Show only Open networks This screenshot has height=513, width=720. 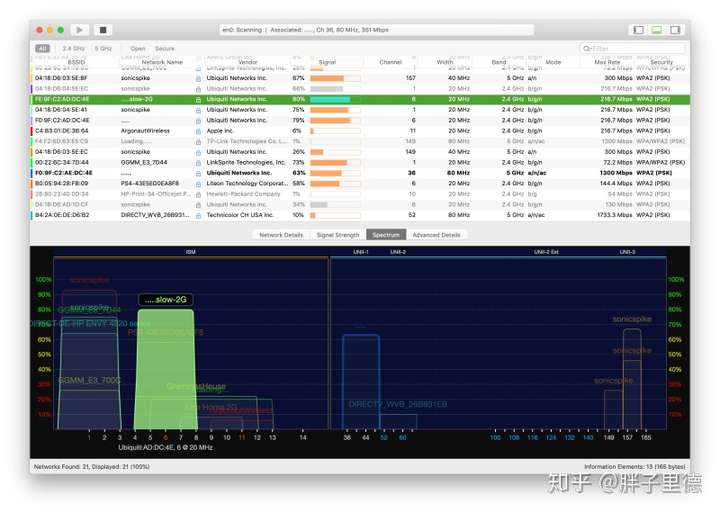pyautogui.click(x=138, y=48)
